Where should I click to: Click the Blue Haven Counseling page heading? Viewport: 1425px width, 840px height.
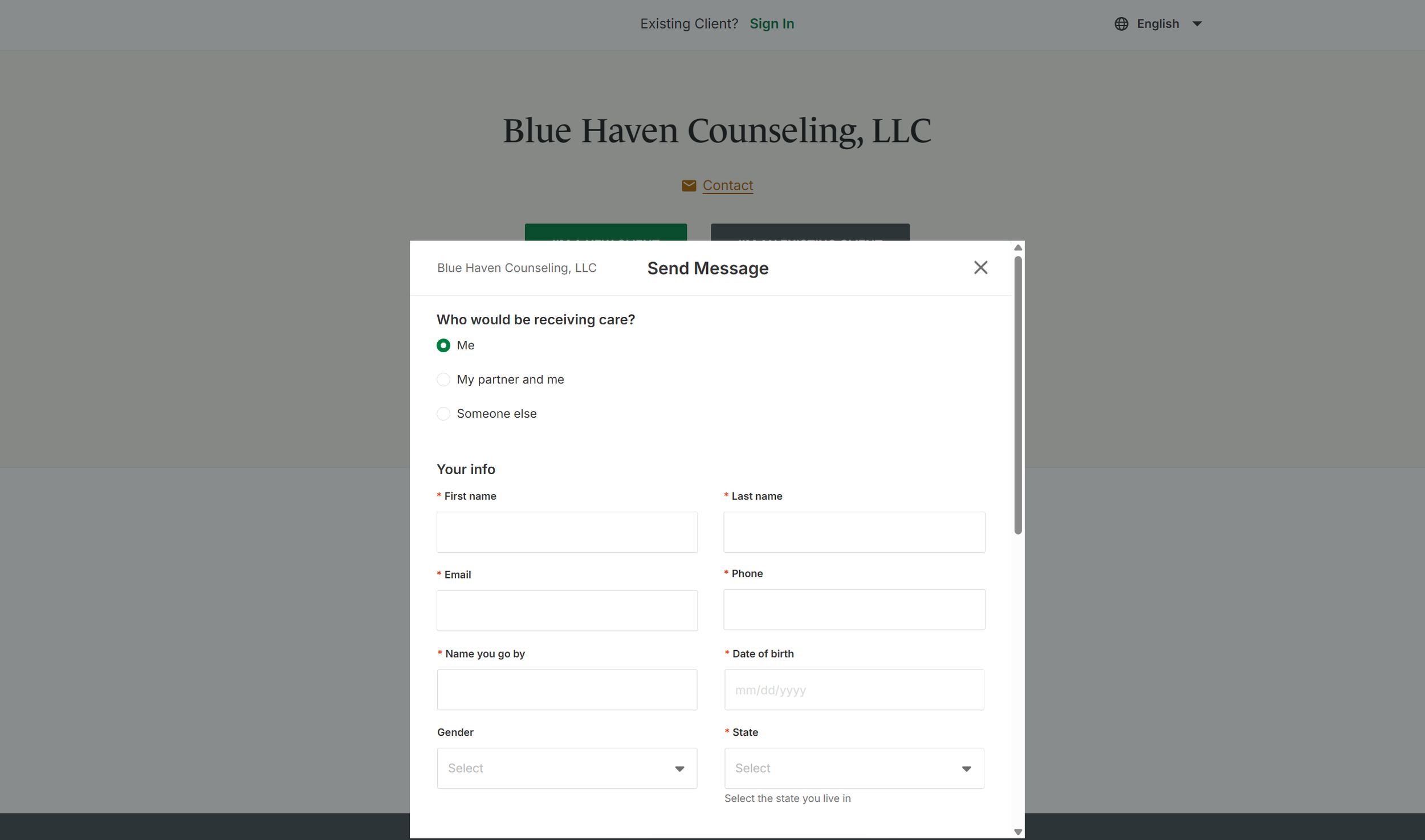[717, 131]
